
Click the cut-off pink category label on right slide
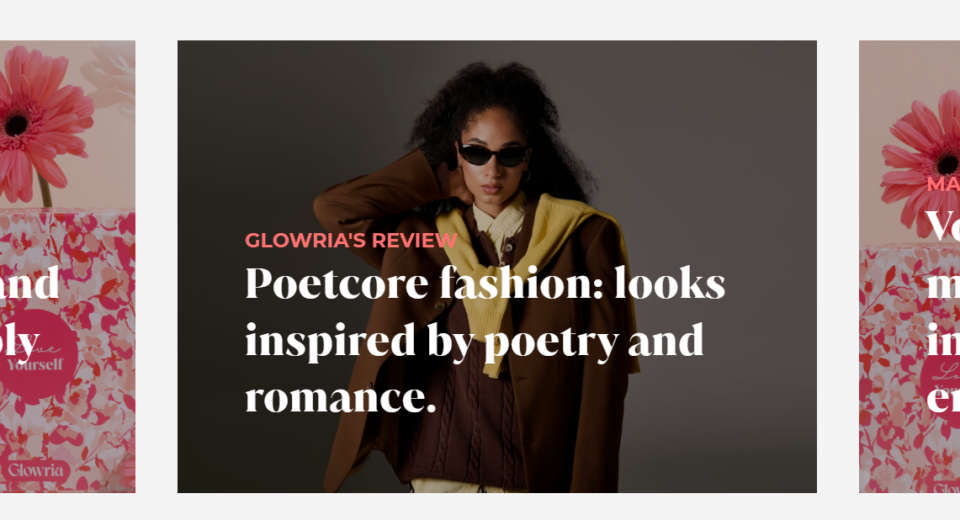point(943,184)
